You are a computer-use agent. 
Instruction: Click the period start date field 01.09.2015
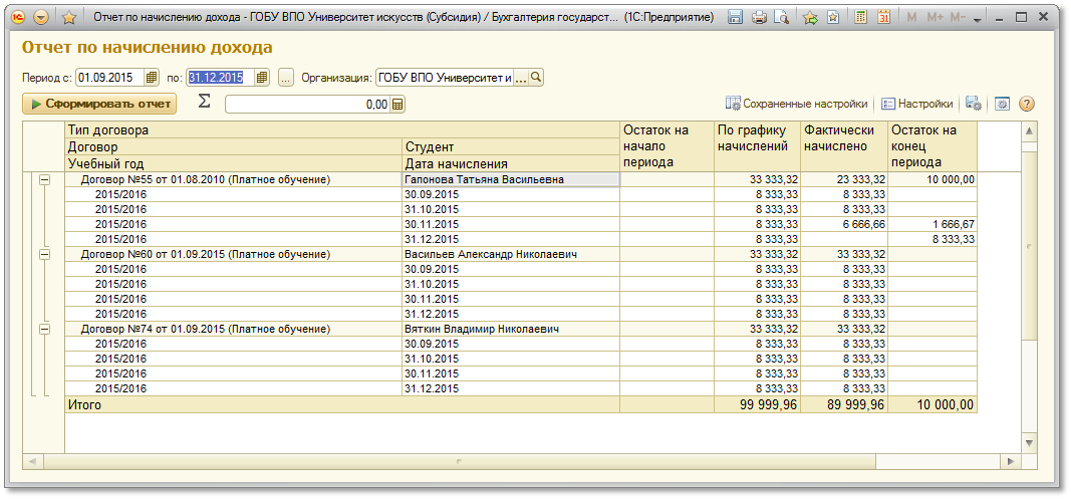click(110, 77)
